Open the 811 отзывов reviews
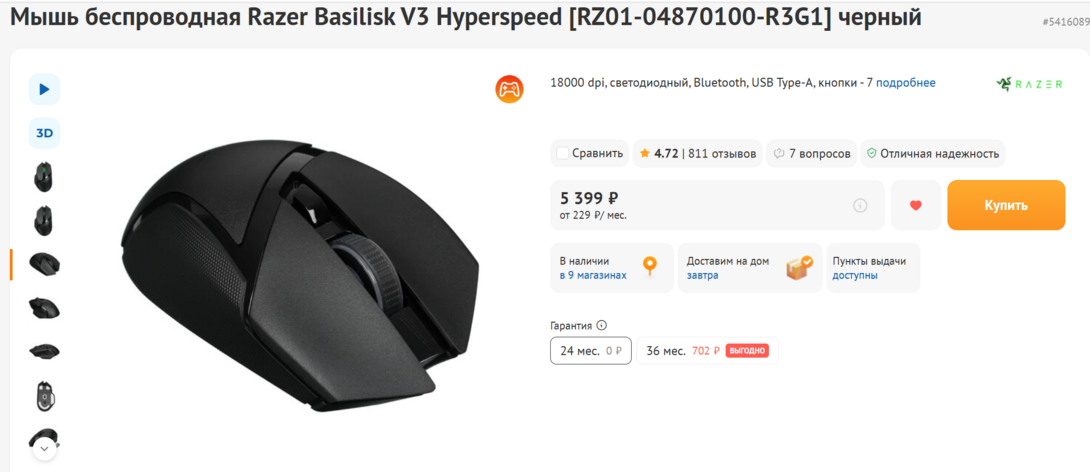This screenshot has height=472, width=1090. 722,153
